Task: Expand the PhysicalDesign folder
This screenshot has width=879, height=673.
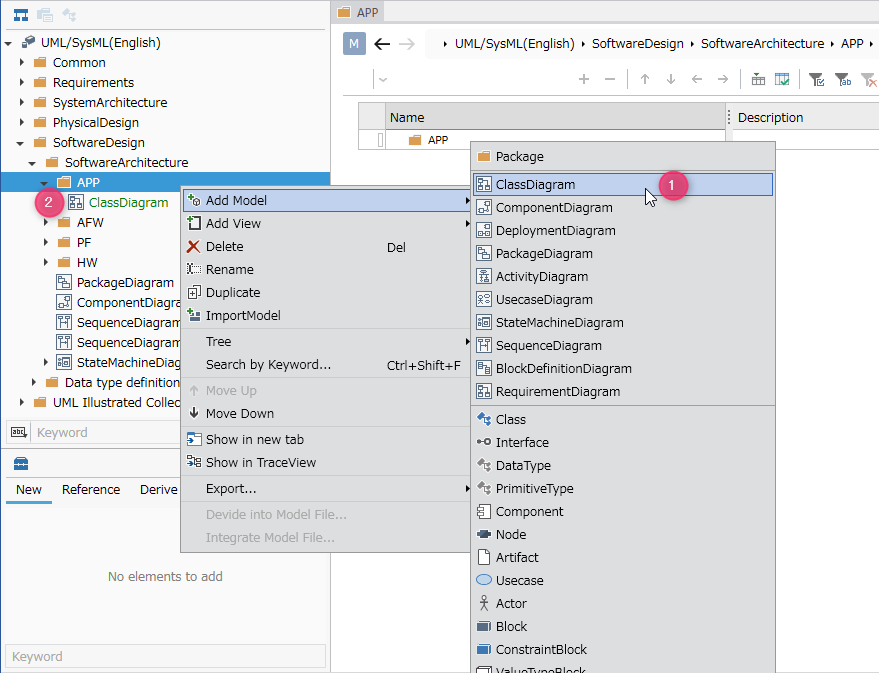Action: (21, 122)
